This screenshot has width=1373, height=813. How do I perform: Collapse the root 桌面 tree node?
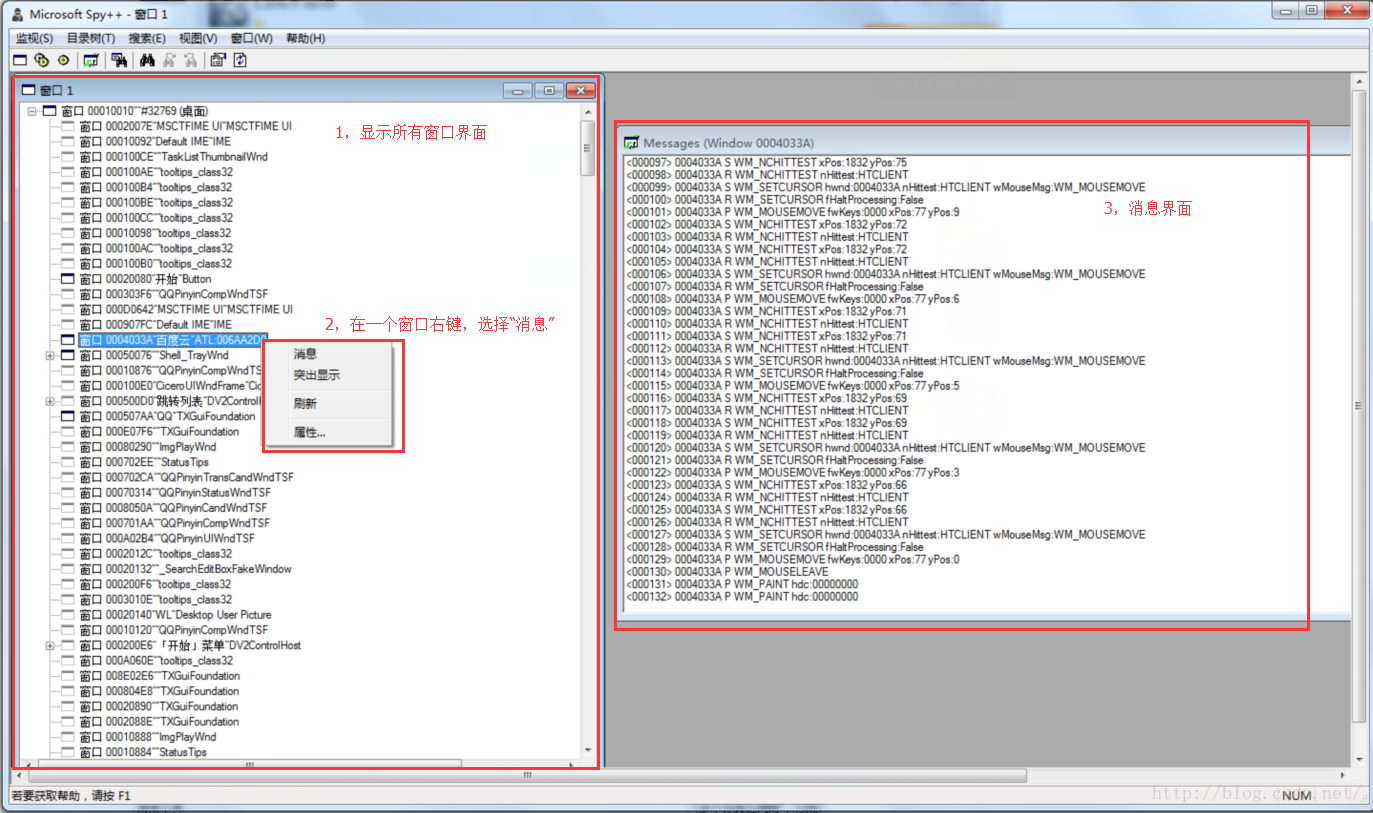32,111
